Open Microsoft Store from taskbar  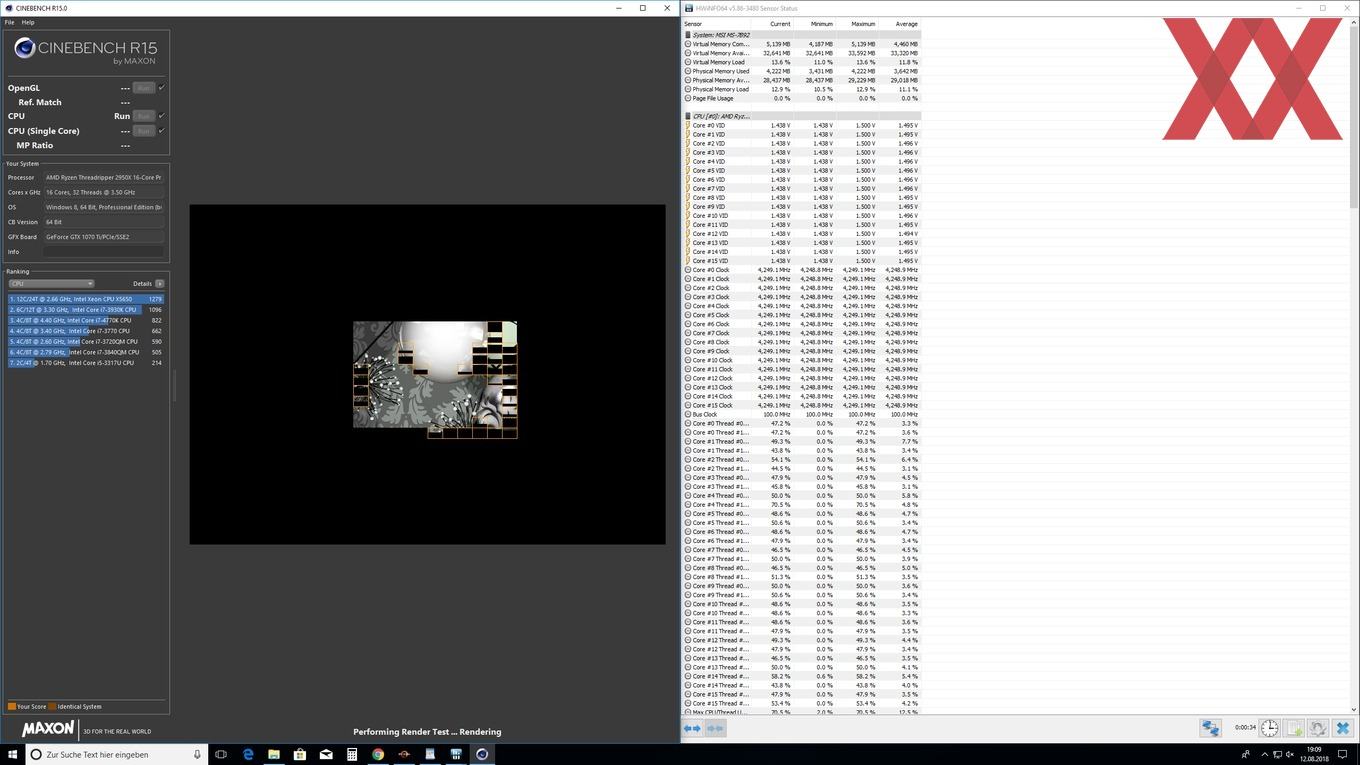(300, 754)
